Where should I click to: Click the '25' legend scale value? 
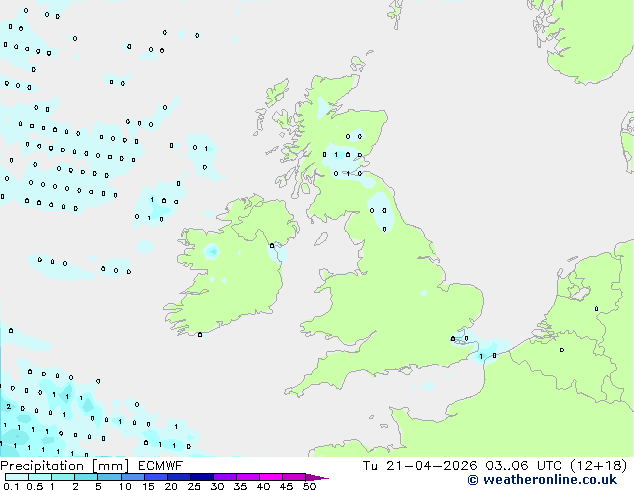tap(194, 486)
